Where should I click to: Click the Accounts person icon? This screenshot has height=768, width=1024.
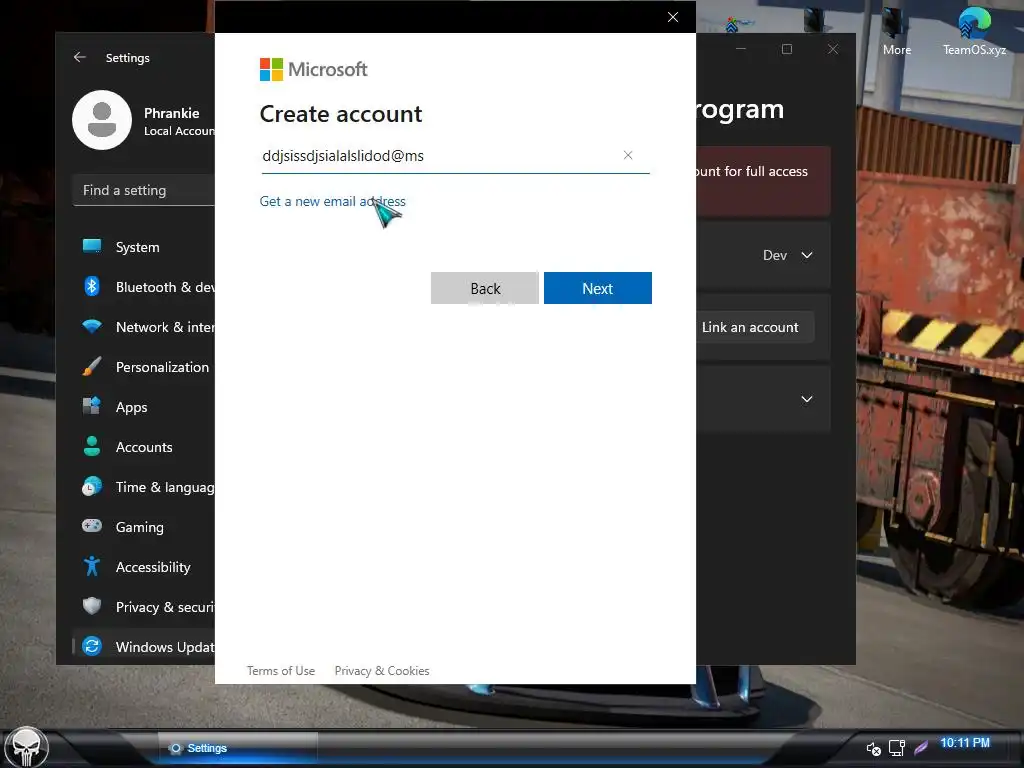click(x=92, y=446)
